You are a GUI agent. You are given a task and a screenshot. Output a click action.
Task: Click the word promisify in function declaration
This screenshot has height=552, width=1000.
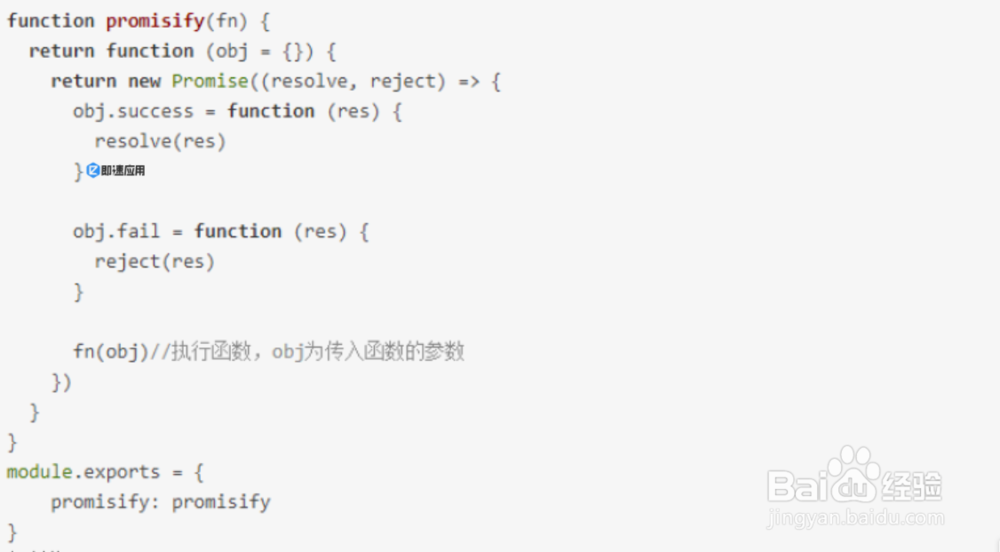[154, 21]
